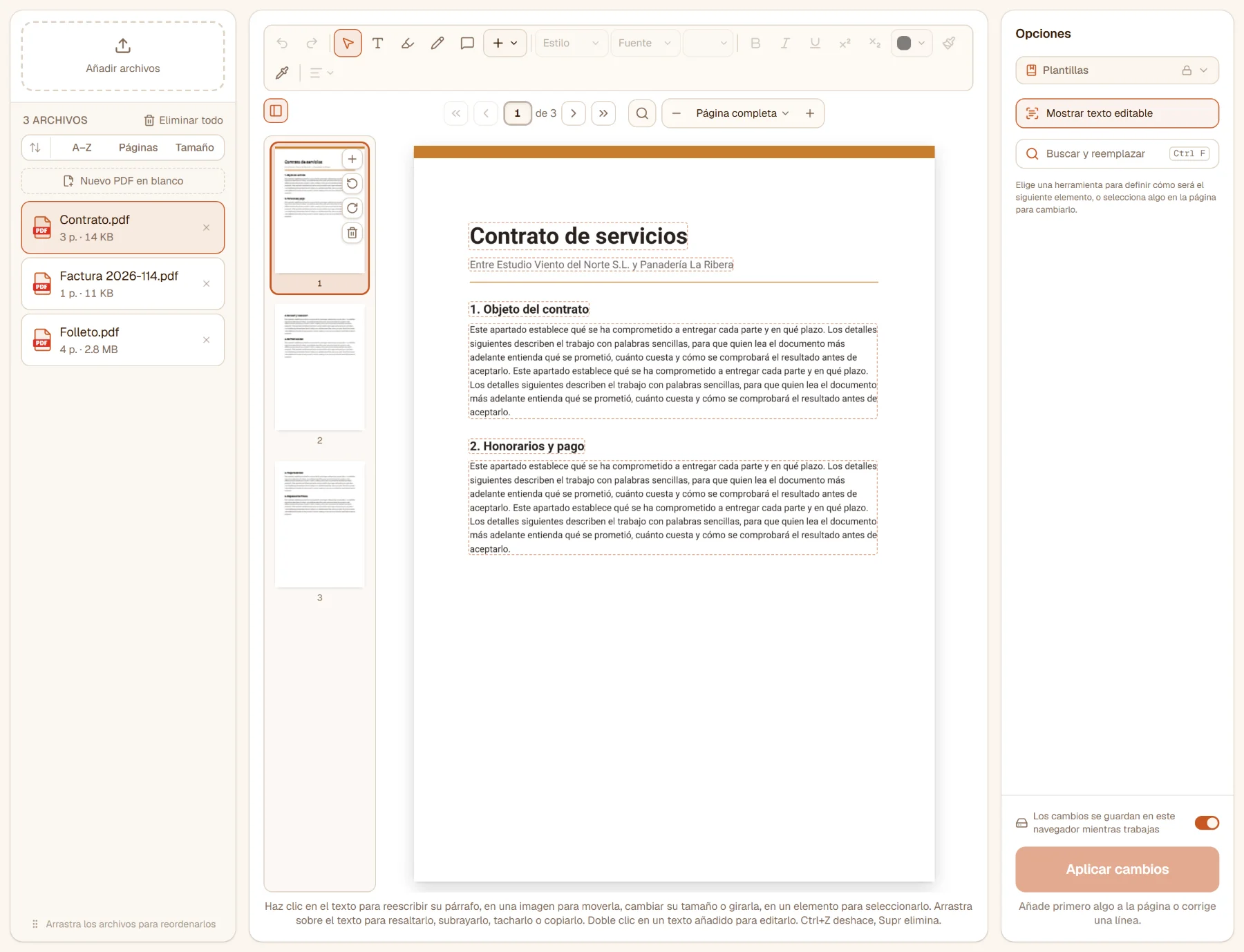The width and height of the screenshot is (1244, 952).
Task: Underline the selected text
Action: [x=815, y=44]
